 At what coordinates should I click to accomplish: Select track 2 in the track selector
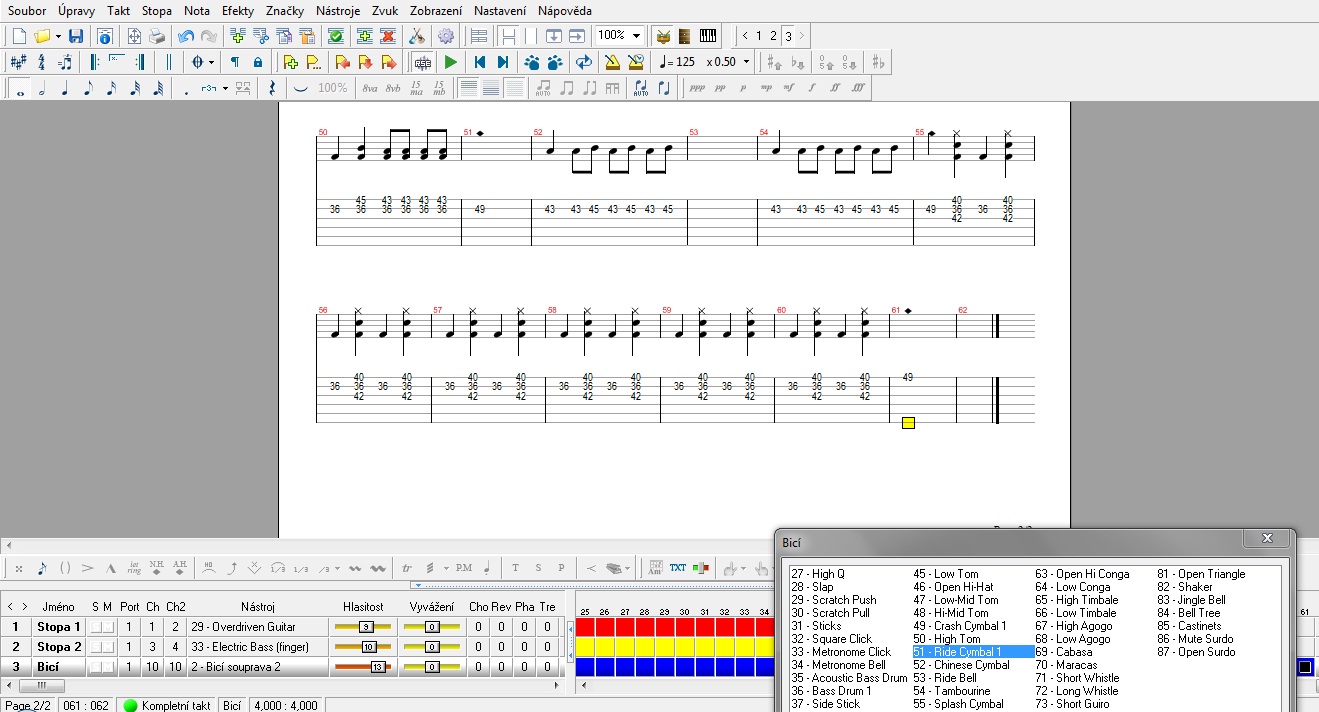(x=773, y=36)
